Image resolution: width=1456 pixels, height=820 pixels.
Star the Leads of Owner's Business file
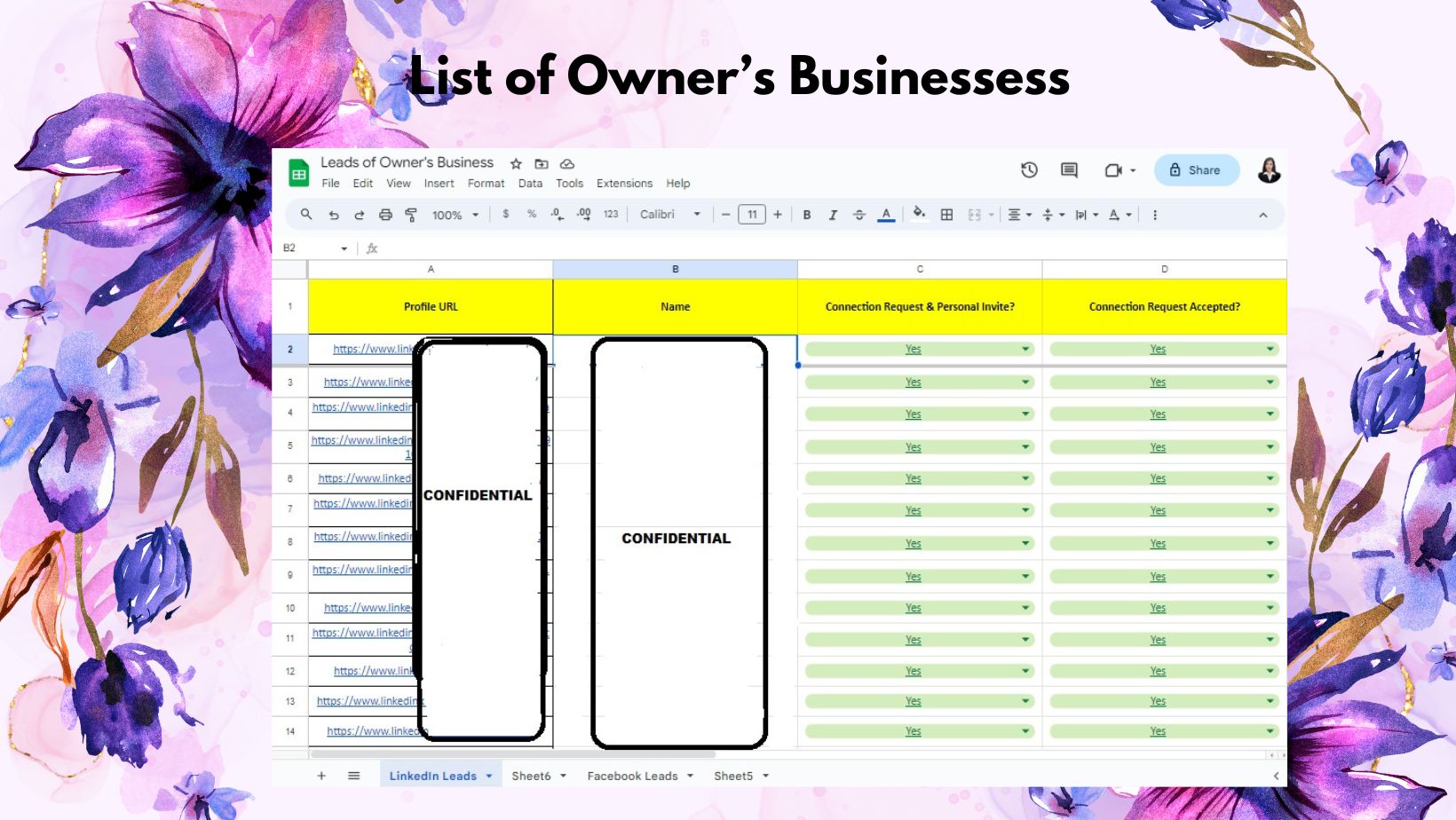pos(516,163)
